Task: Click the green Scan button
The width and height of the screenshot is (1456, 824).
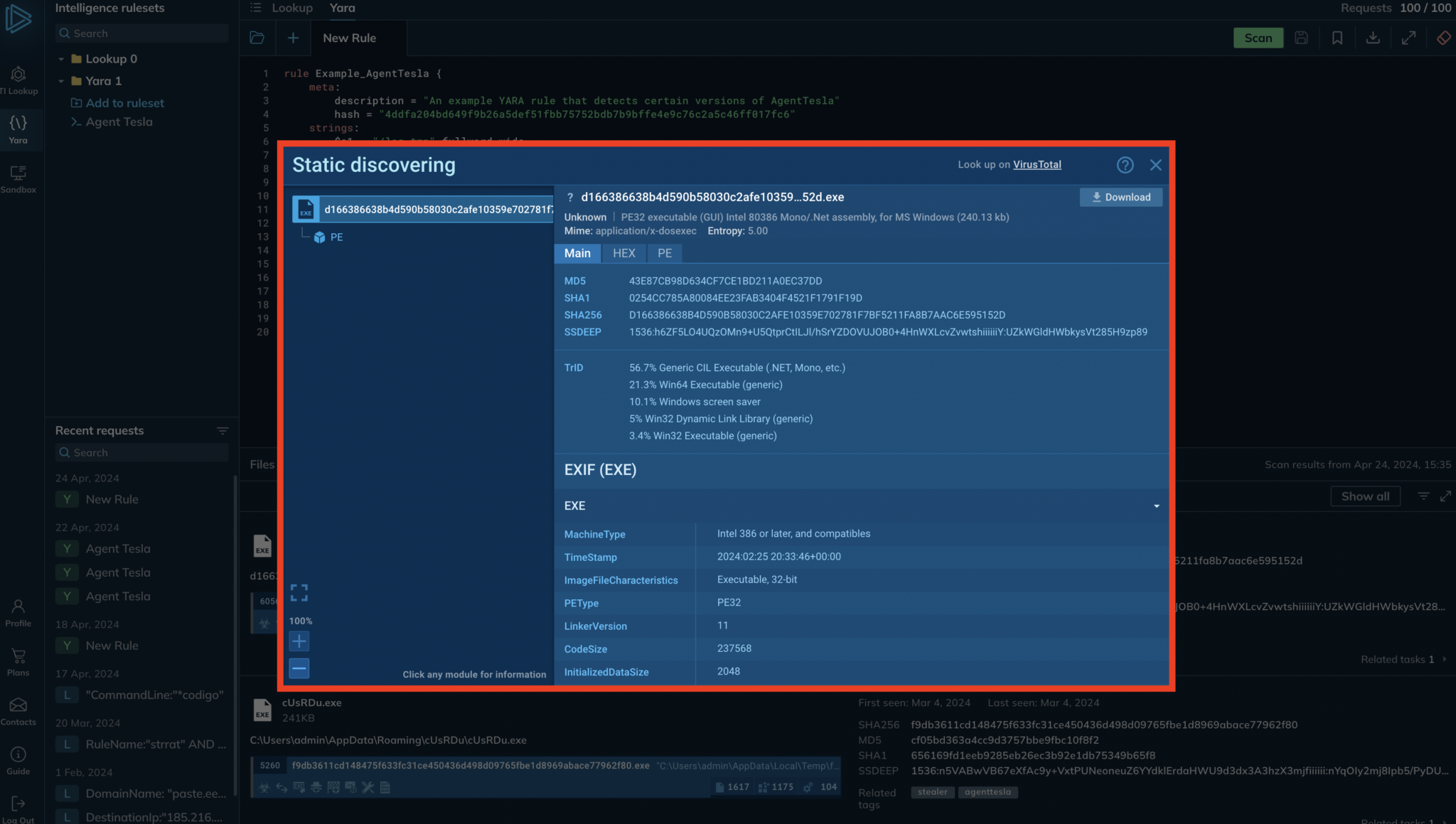Action: [1258, 38]
